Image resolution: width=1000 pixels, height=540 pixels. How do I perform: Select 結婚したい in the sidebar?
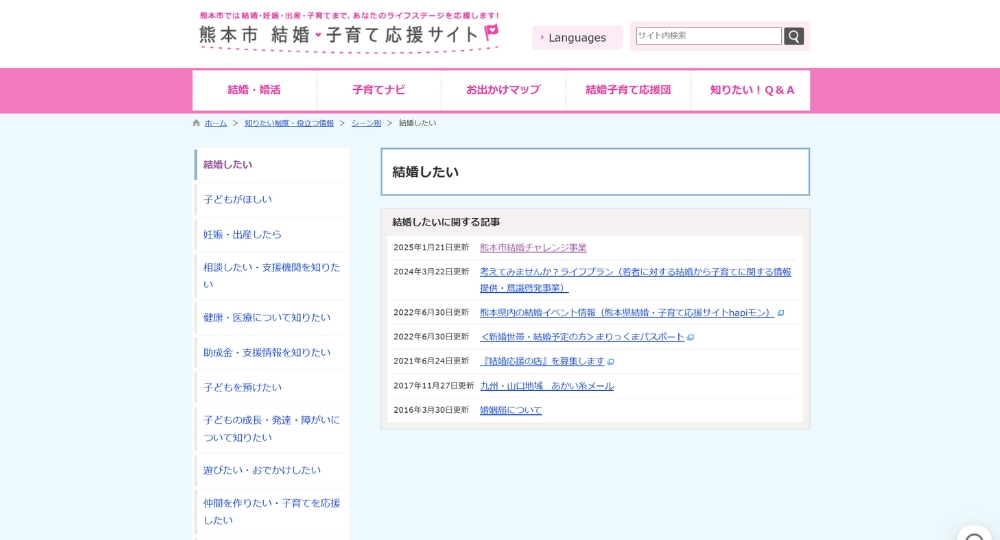[272, 164]
